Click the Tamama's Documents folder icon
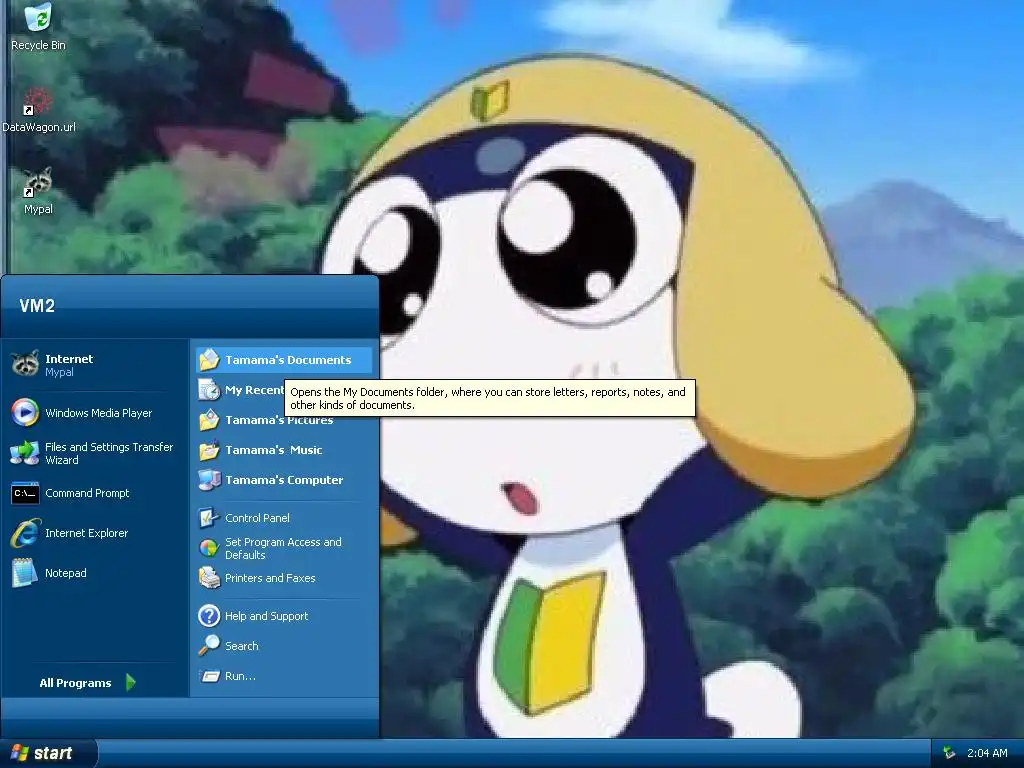Screen dimensions: 1024x768 pyautogui.click(x=209, y=360)
